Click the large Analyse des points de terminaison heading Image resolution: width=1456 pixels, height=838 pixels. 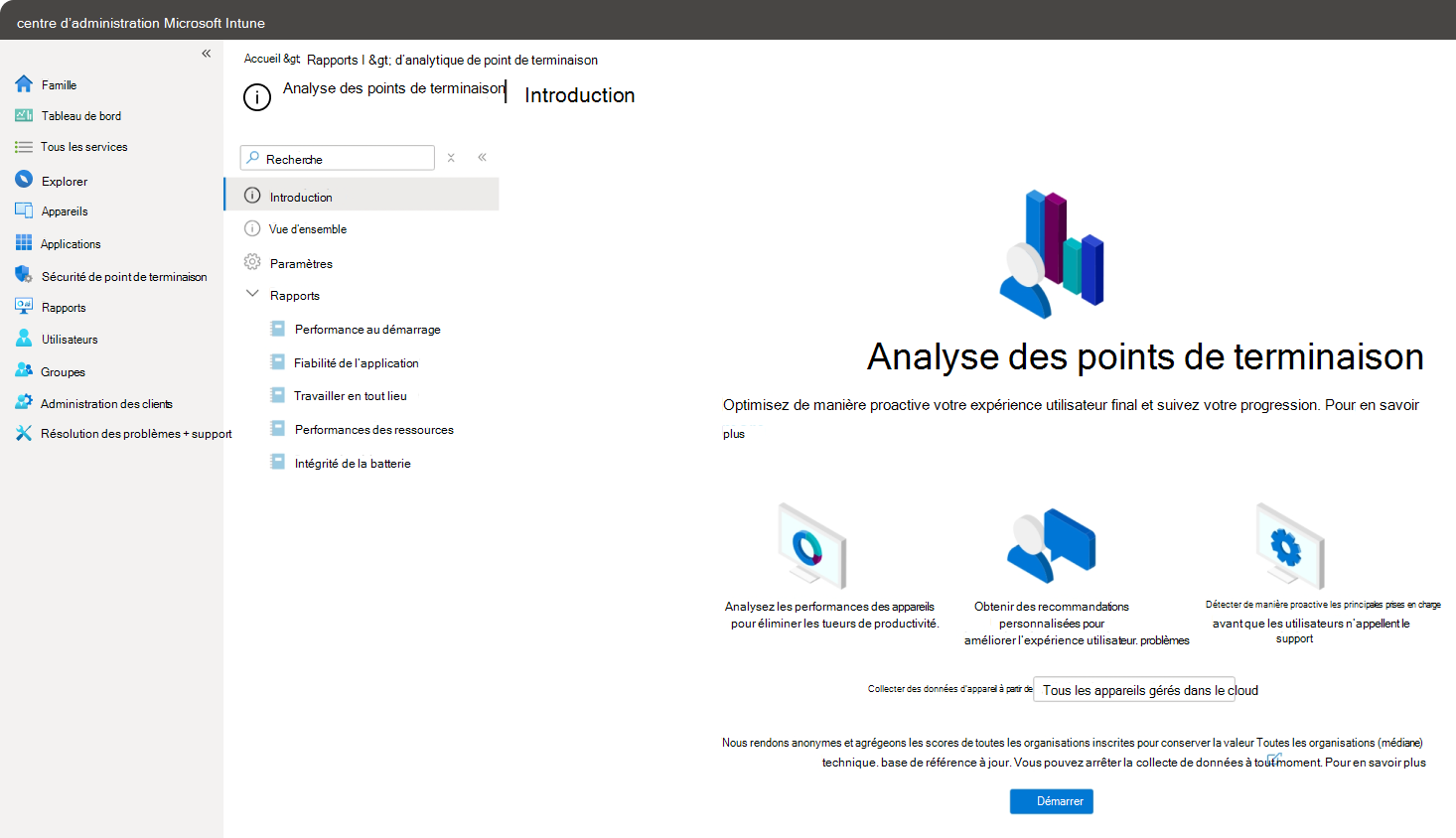pyautogui.click(x=1145, y=356)
